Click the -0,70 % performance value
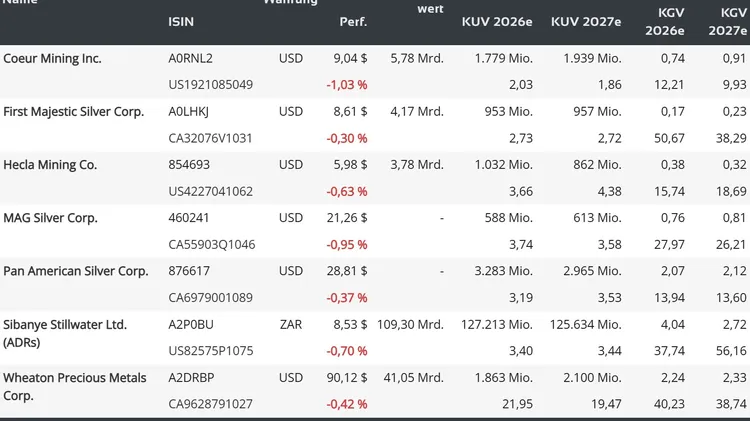The image size is (750, 421). (347, 351)
